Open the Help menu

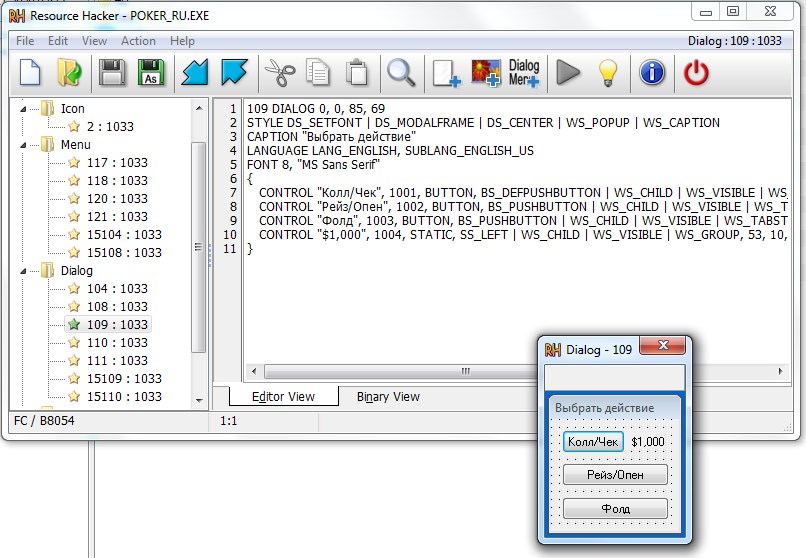182,41
